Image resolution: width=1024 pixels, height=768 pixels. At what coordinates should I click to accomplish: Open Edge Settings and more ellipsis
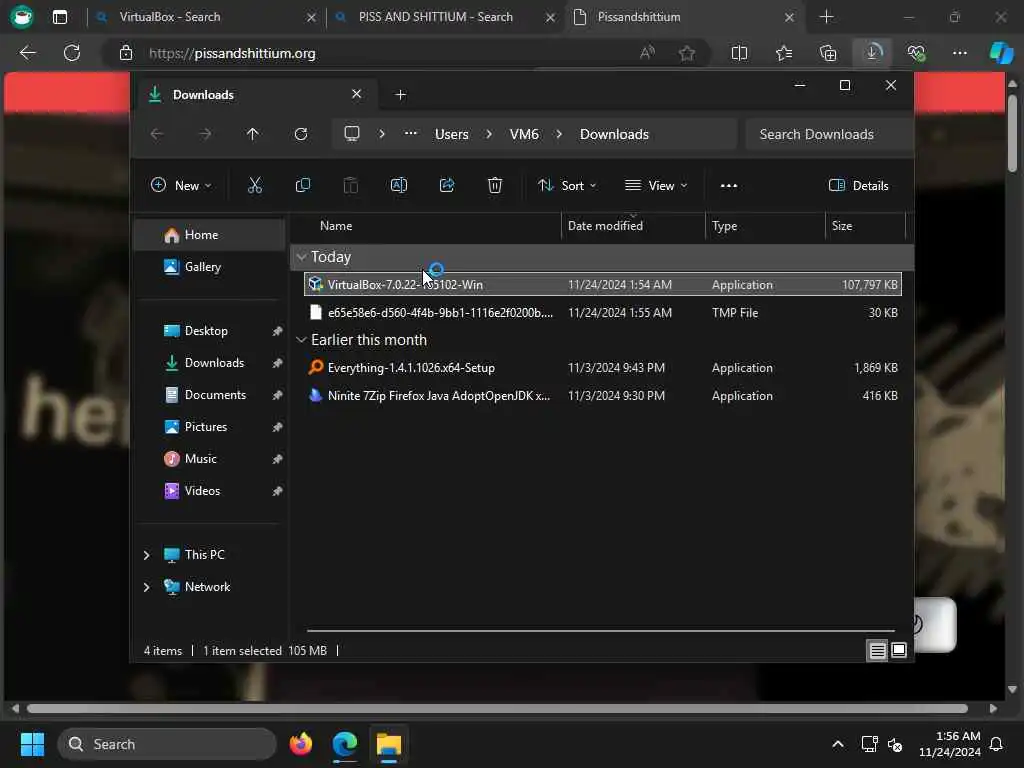point(959,53)
